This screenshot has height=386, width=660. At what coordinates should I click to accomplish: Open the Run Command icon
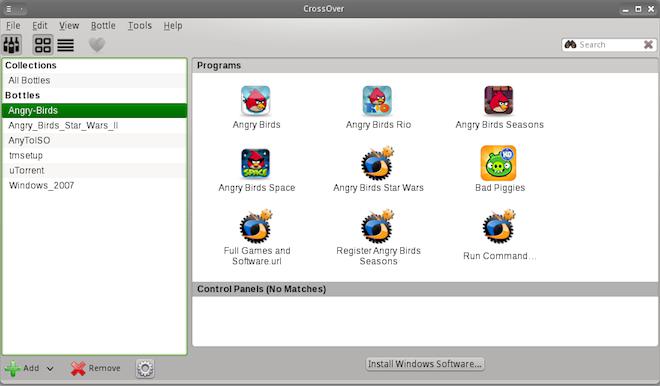pyautogui.click(x=499, y=226)
